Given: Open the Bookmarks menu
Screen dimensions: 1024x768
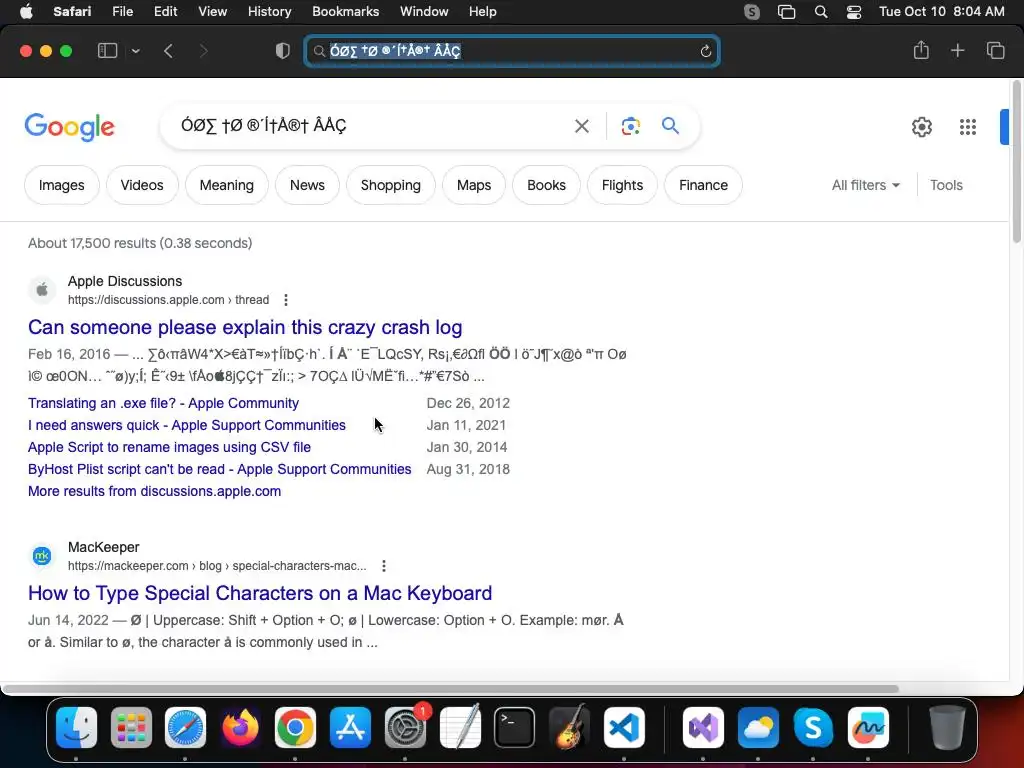Looking at the screenshot, I should (x=345, y=12).
